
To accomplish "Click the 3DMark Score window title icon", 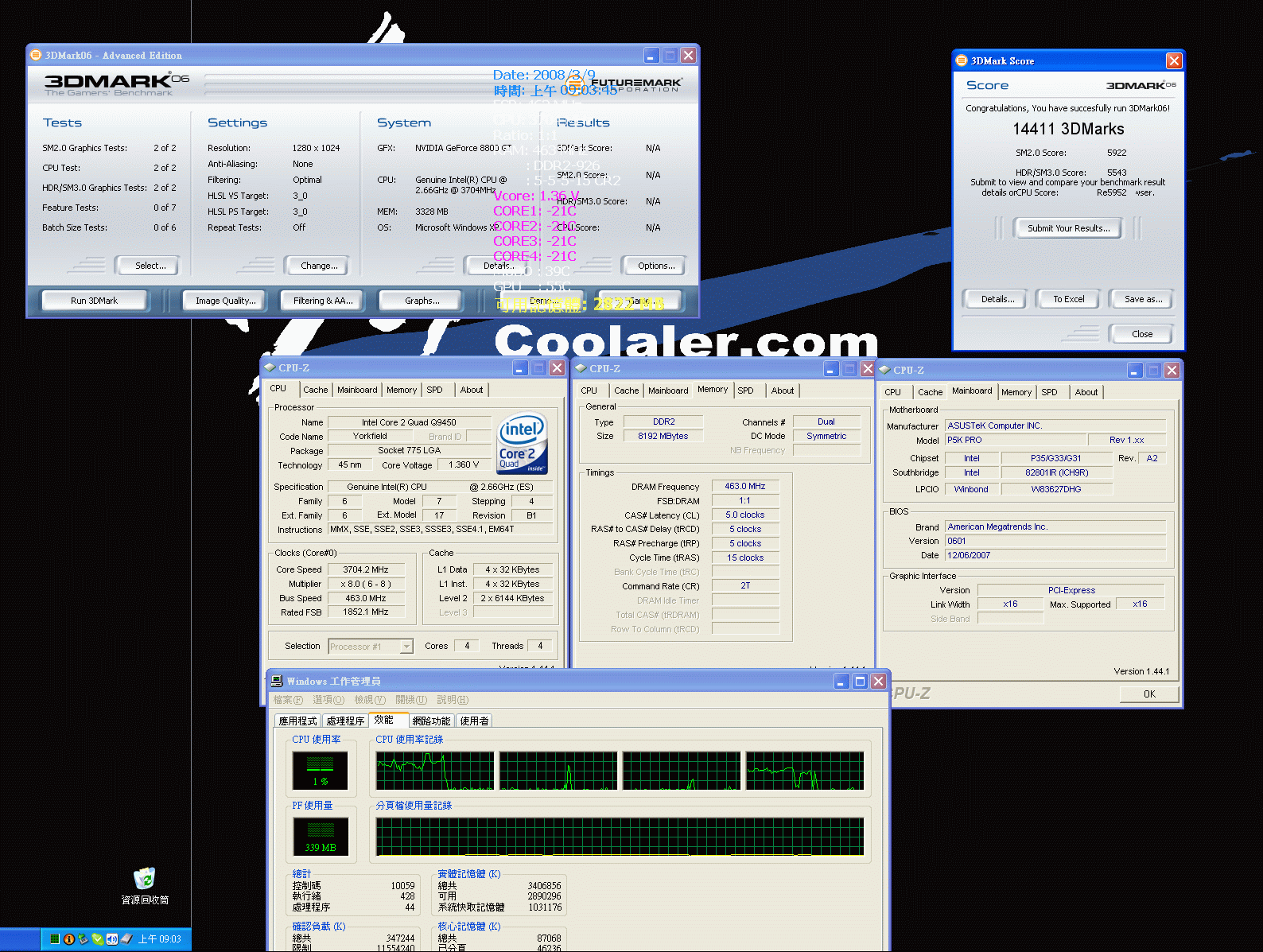I will point(962,60).
